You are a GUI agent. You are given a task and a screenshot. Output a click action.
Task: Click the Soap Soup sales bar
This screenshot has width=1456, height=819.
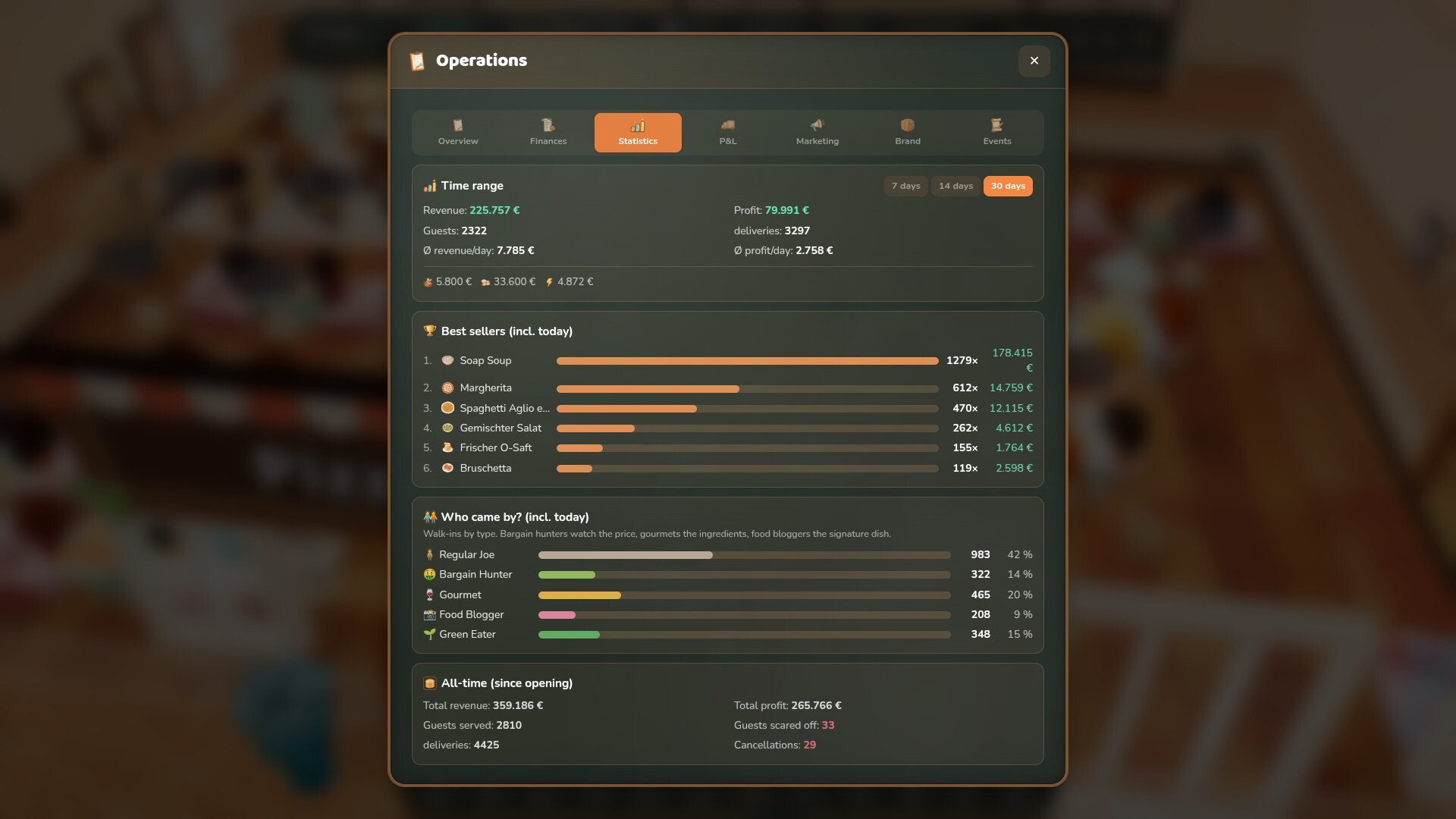[748, 361]
